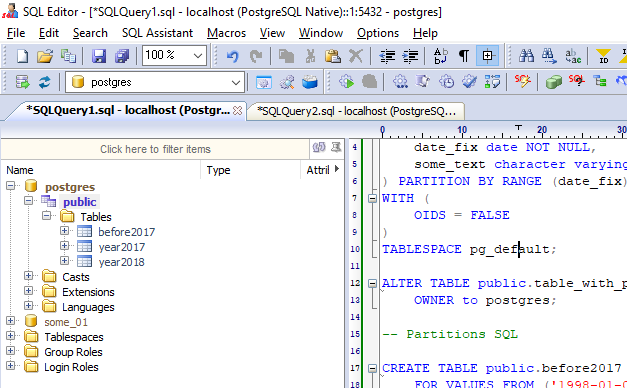The width and height of the screenshot is (627, 388).
Task: Expand the before2017 table
Action: [x=64, y=231]
